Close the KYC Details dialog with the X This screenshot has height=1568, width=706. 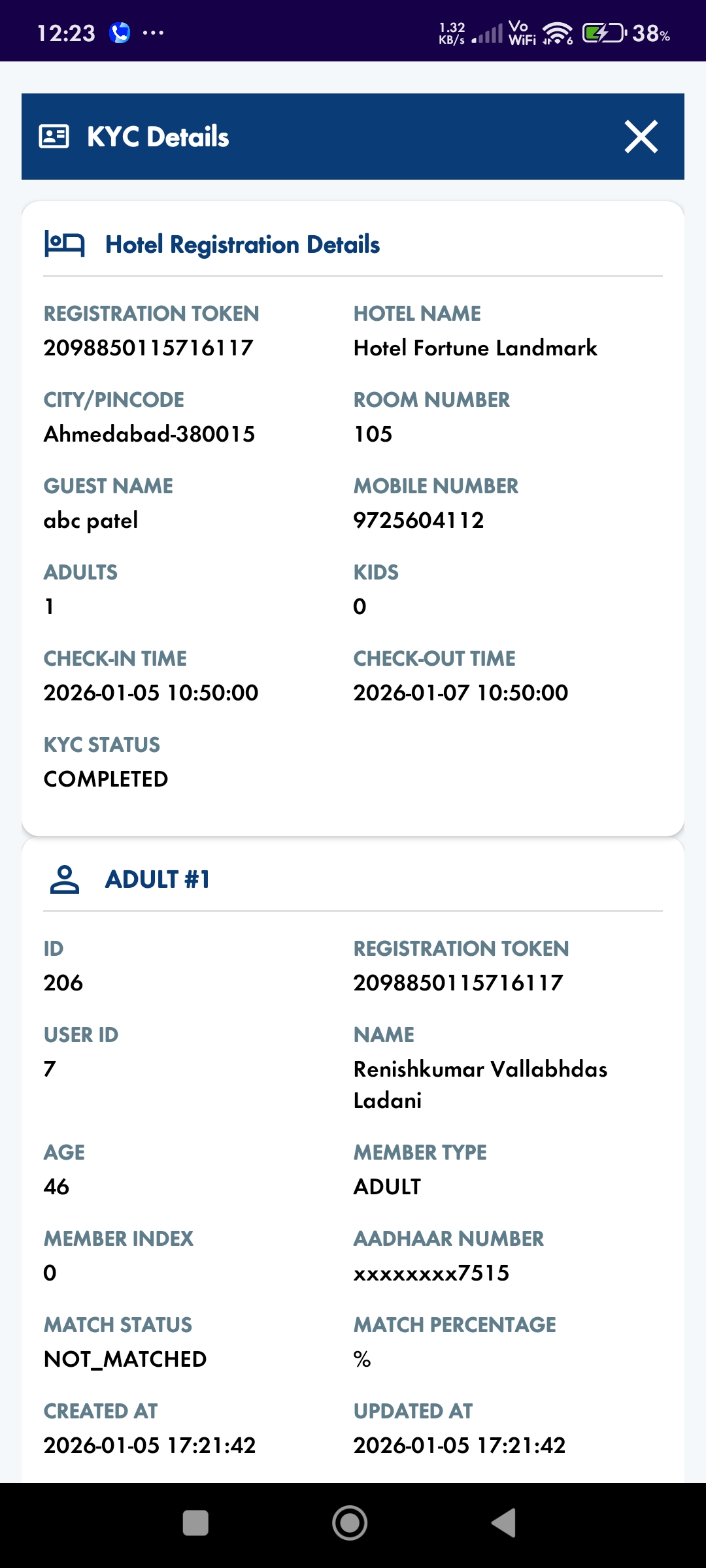coord(641,136)
